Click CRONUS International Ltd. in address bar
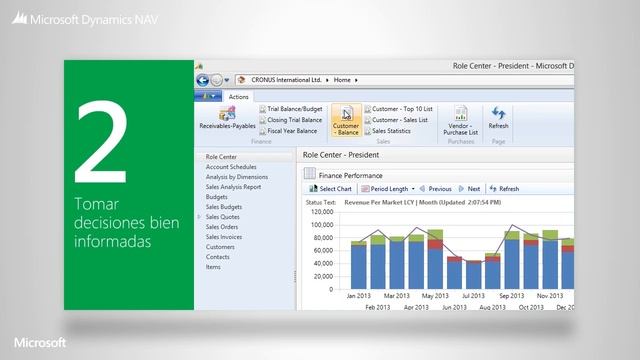This screenshot has height=360, width=640. (x=286, y=80)
